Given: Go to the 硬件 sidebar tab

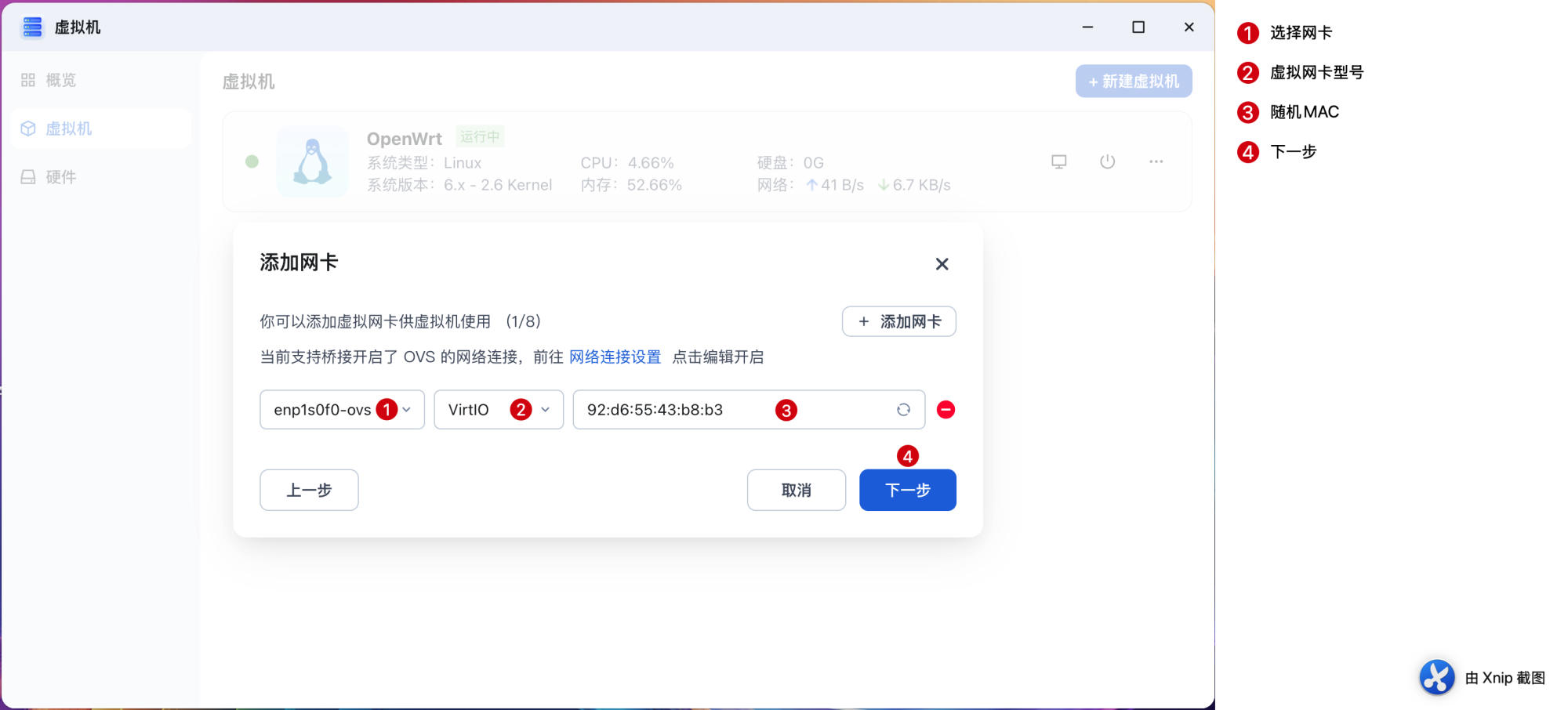Looking at the screenshot, I should click(60, 177).
